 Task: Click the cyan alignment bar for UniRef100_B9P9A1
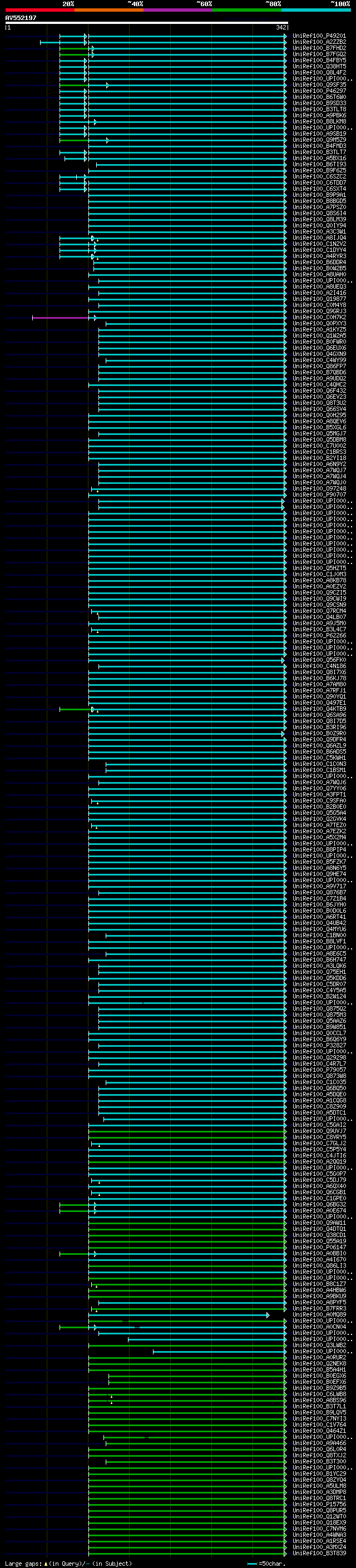point(187,195)
